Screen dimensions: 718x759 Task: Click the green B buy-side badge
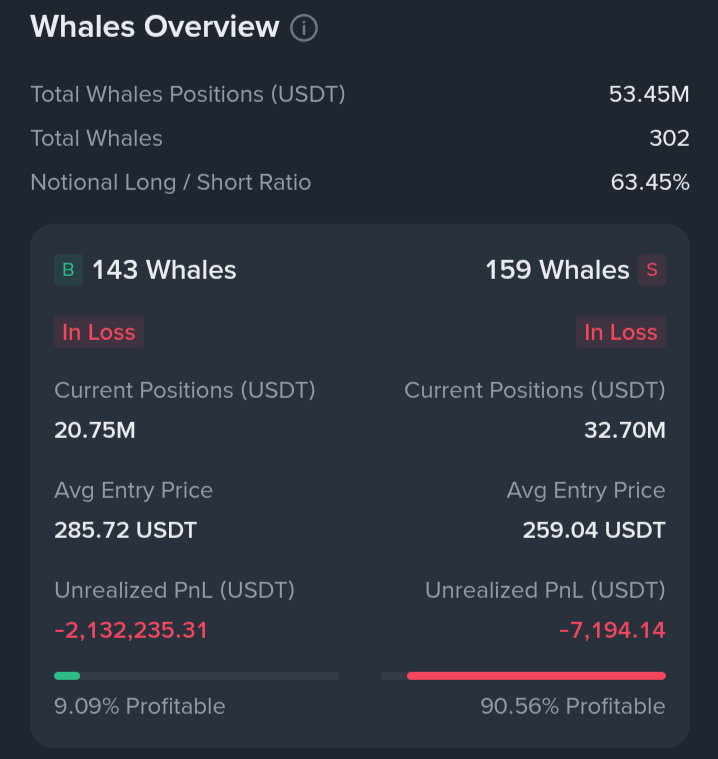point(68,270)
